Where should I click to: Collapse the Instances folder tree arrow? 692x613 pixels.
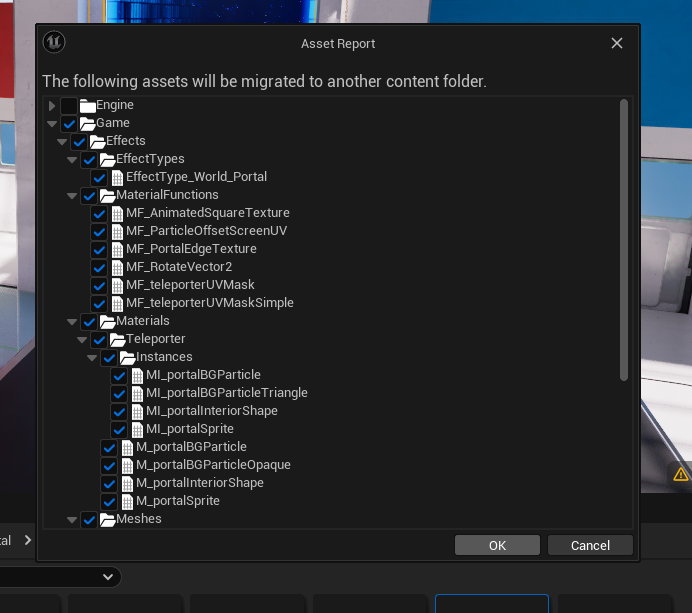pyautogui.click(x=92, y=358)
